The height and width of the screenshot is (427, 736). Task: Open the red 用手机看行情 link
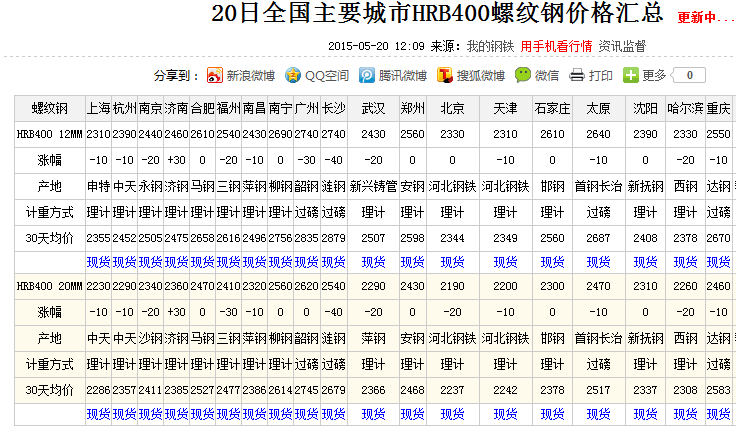[556, 46]
